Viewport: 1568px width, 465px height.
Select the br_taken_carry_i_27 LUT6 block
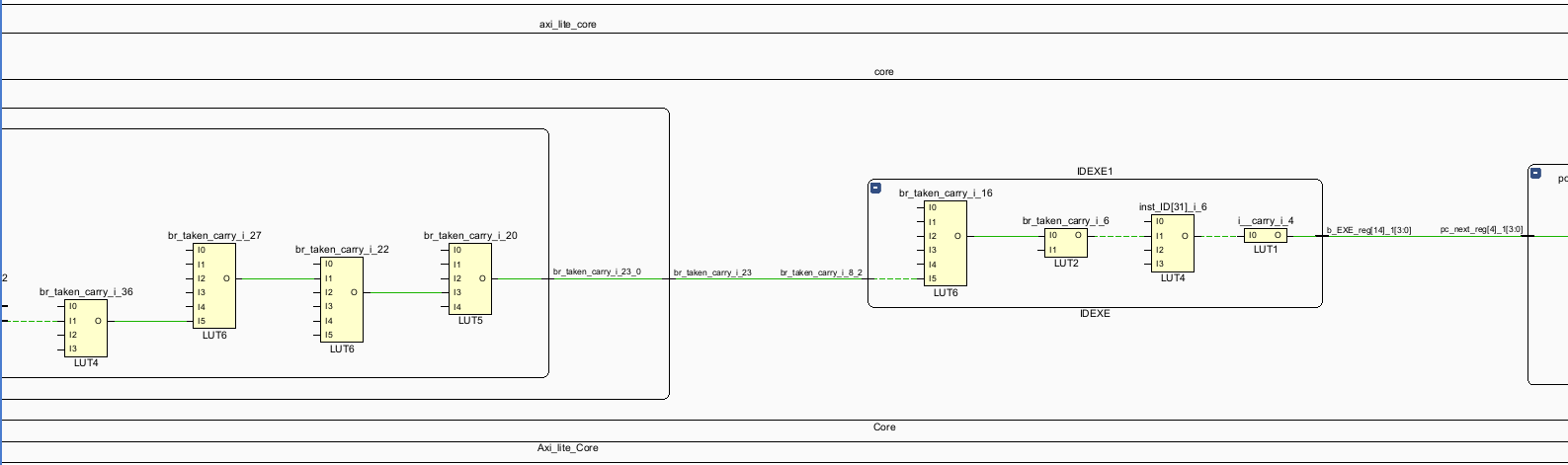coord(214,285)
